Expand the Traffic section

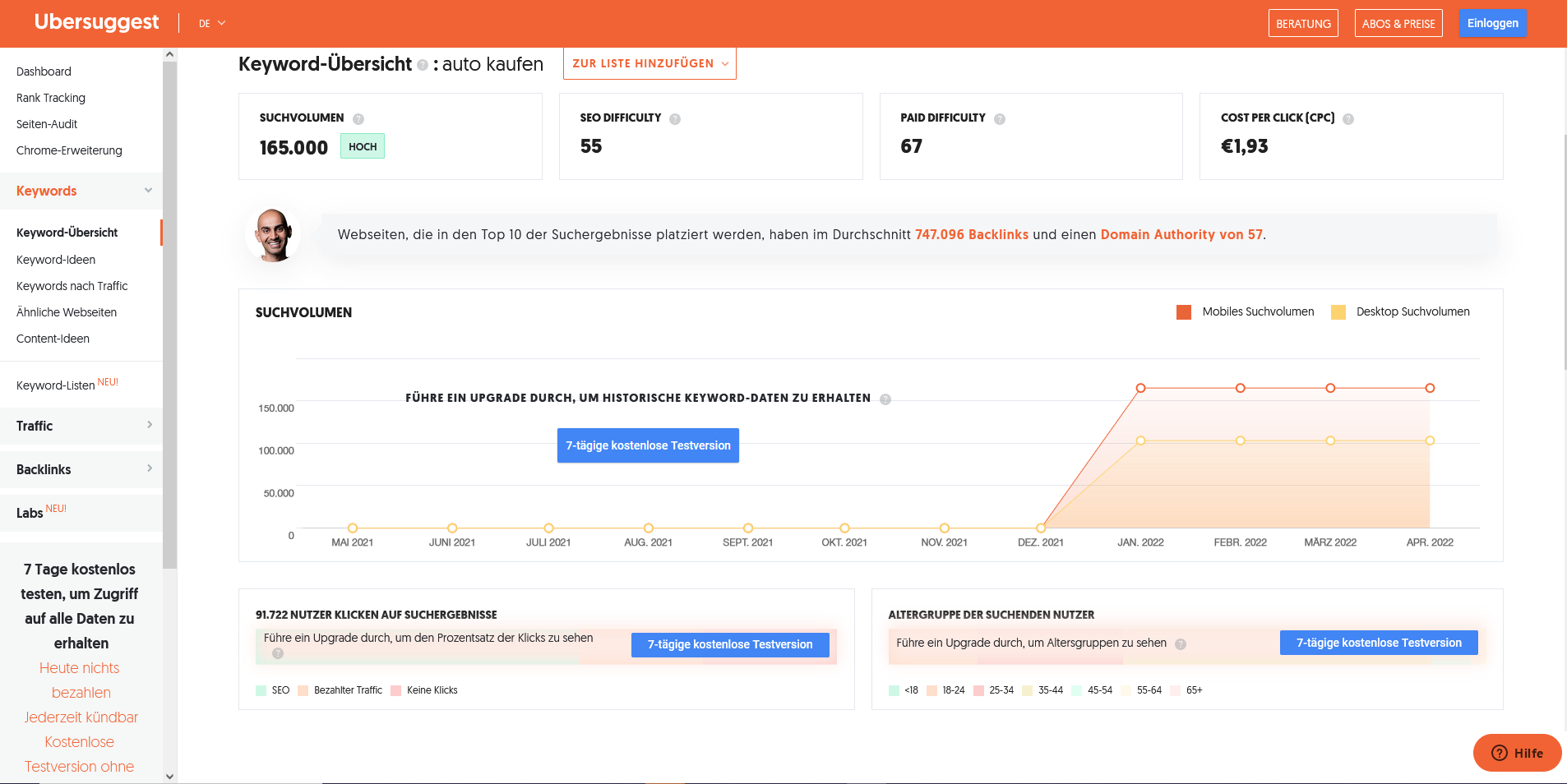[x=81, y=426]
